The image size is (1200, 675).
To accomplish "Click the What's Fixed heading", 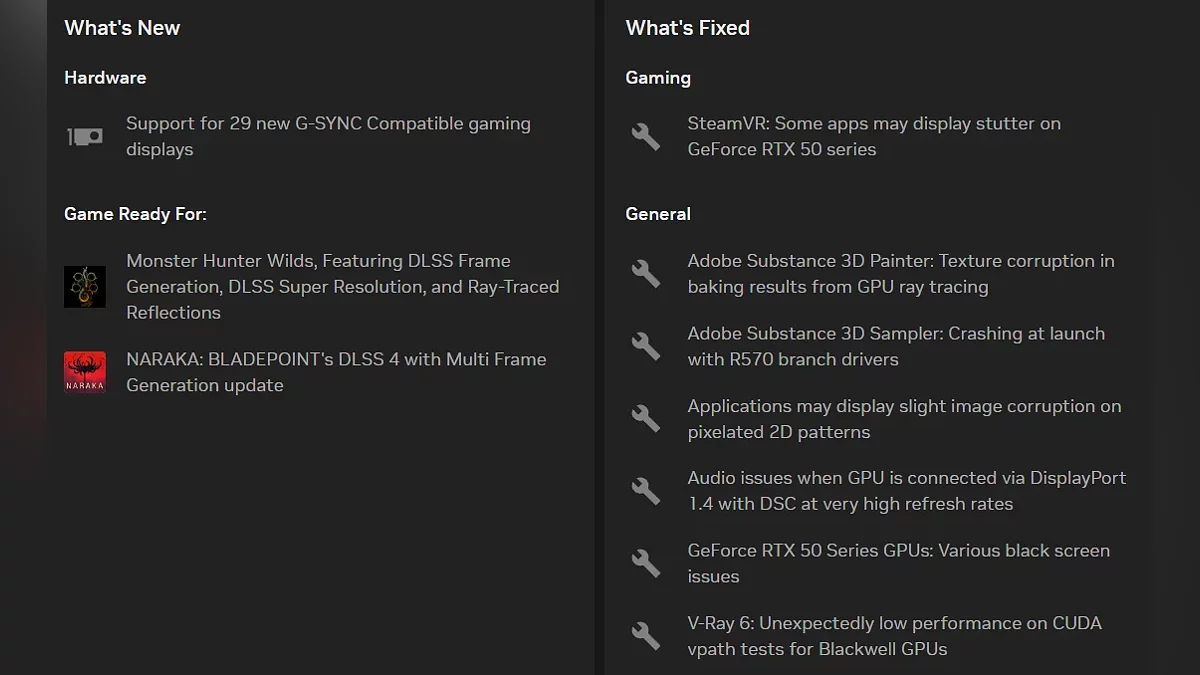I will tap(687, 28).
